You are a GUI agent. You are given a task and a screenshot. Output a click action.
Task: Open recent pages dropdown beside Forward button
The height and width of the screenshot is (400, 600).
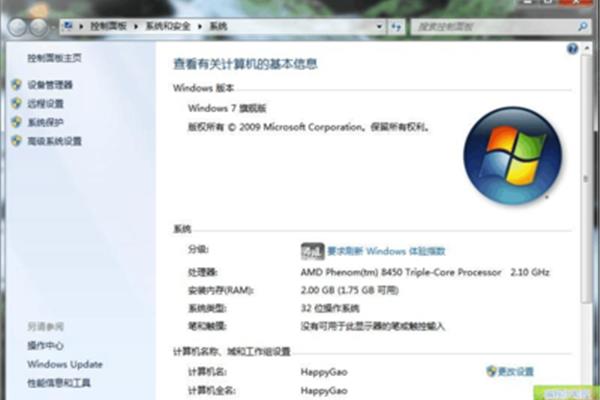[x=53, y=28]
